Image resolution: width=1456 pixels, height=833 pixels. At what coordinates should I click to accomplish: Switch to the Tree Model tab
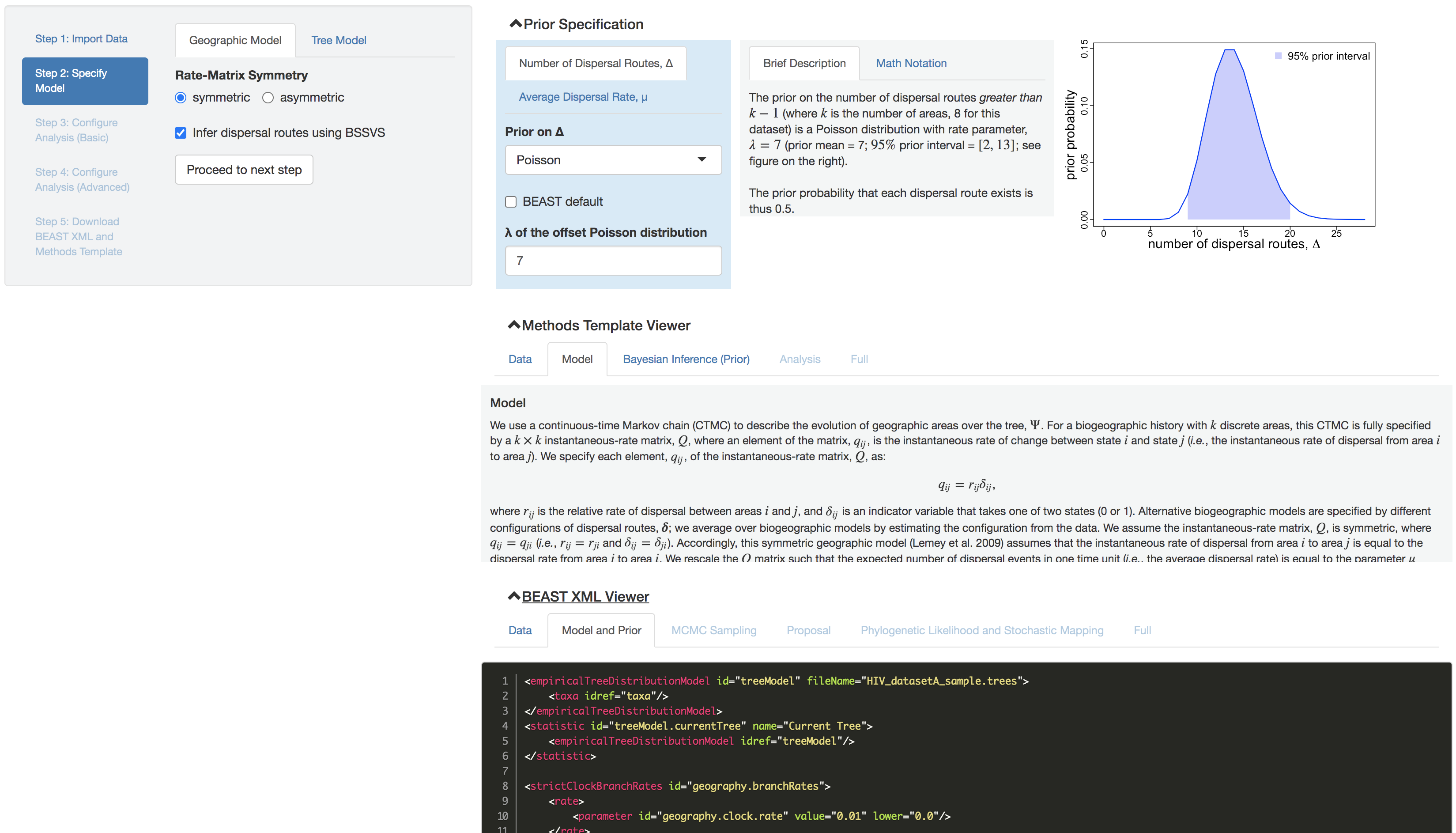click(339, 40)
